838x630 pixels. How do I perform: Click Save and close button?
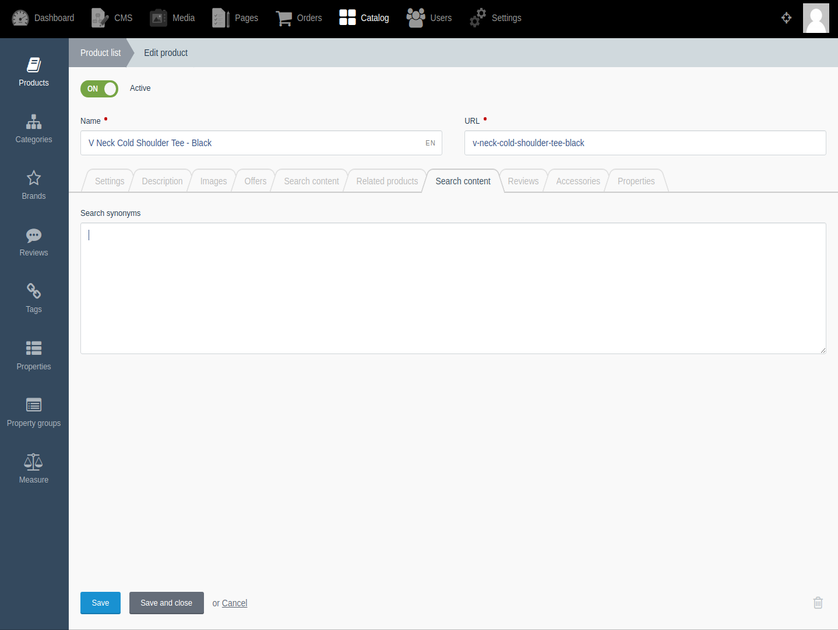pos(166,603)
